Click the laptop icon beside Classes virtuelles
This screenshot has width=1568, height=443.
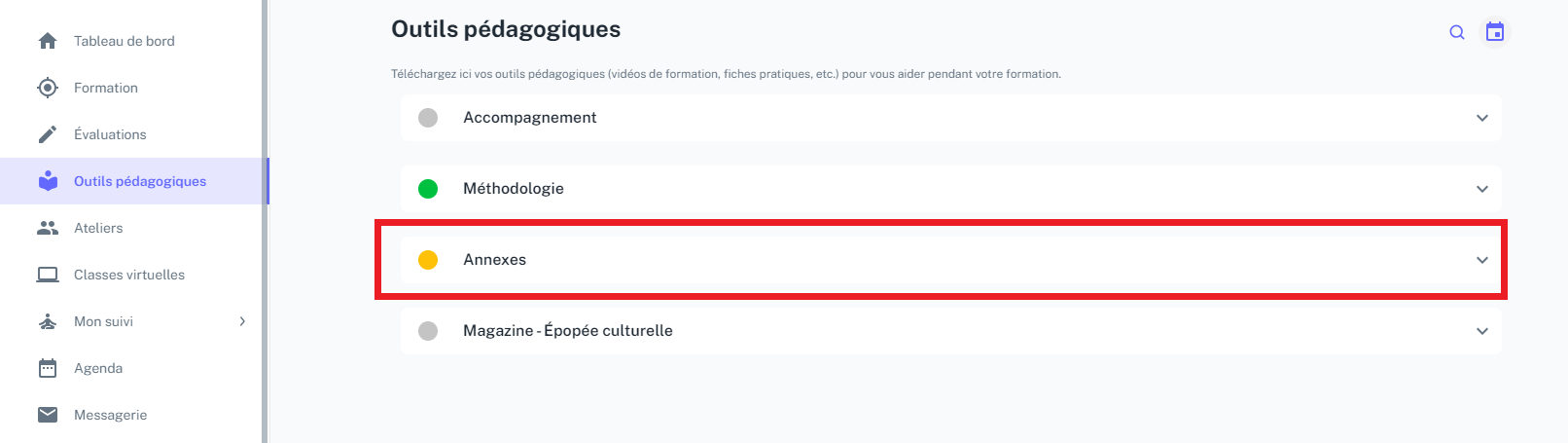48,275
